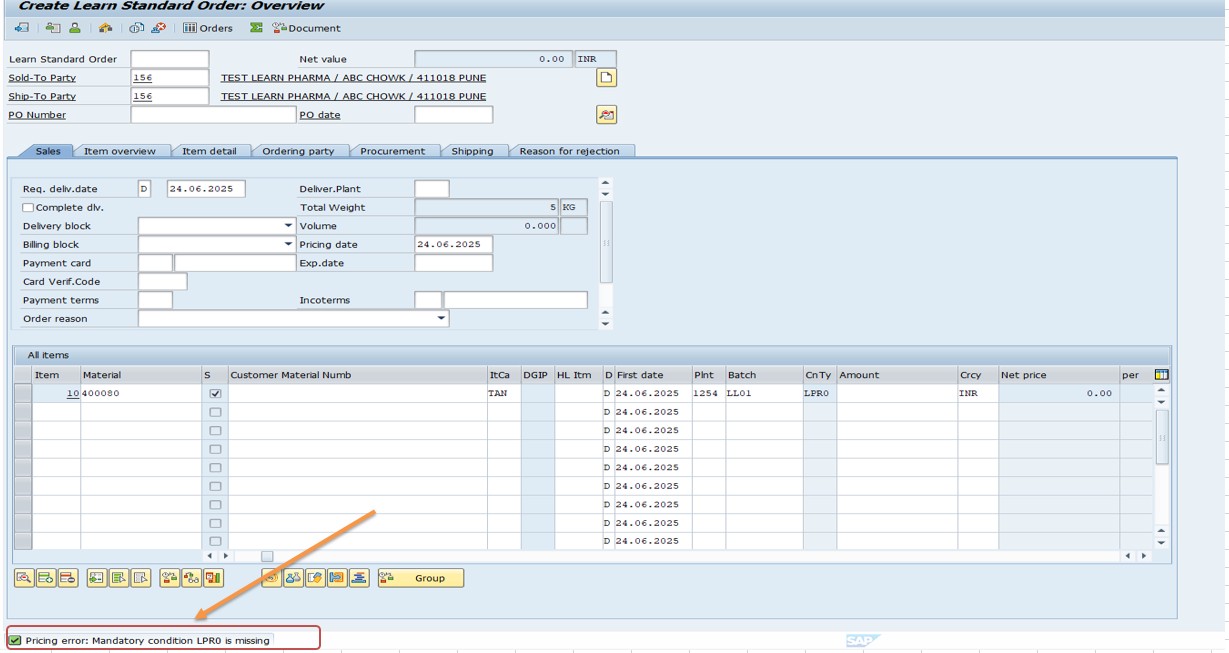Click the header output preview icon by Net value
Viewport: 1229px width, 653px height.
tap(606, 78)
